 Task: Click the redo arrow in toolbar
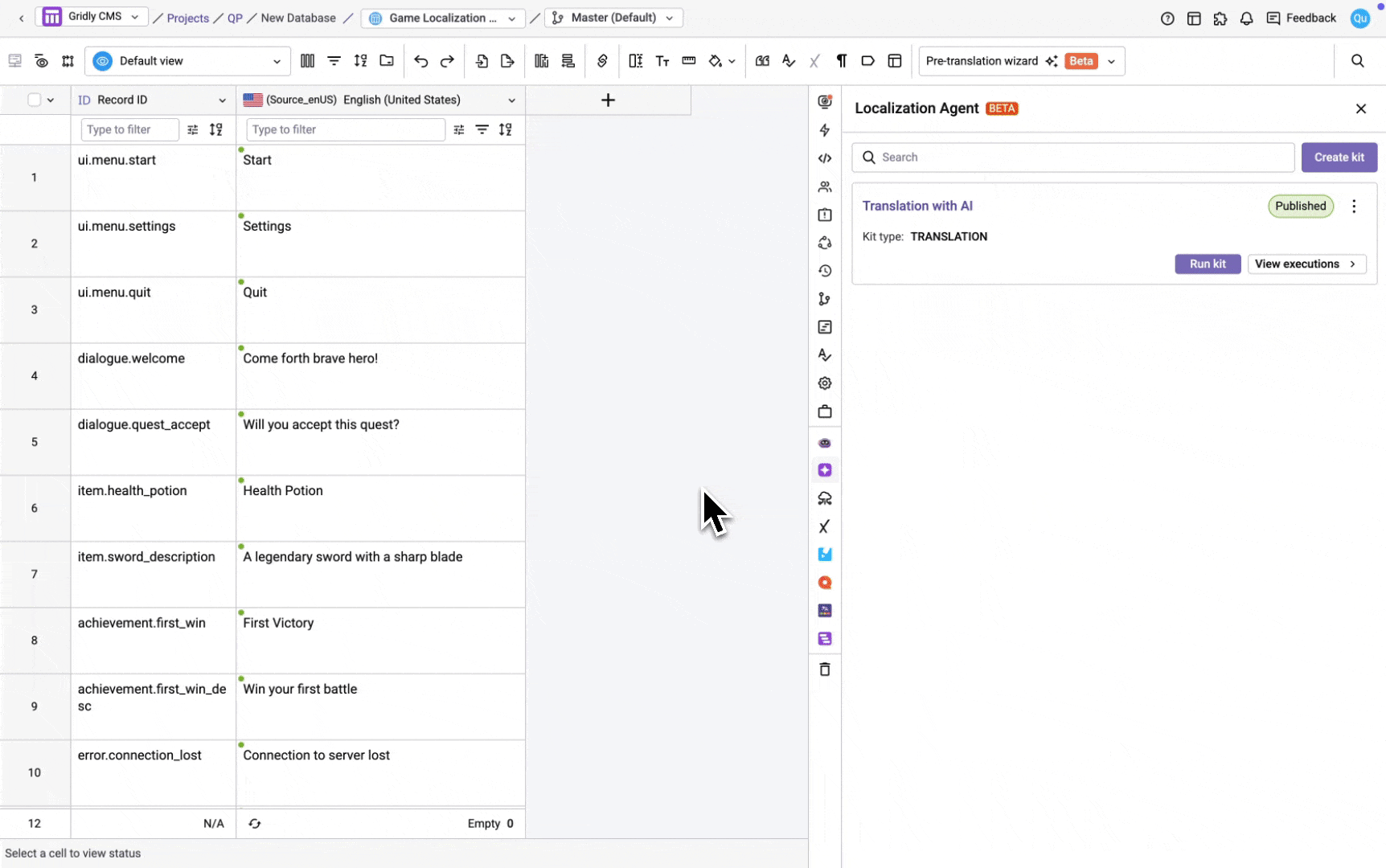tap(447, 61)
